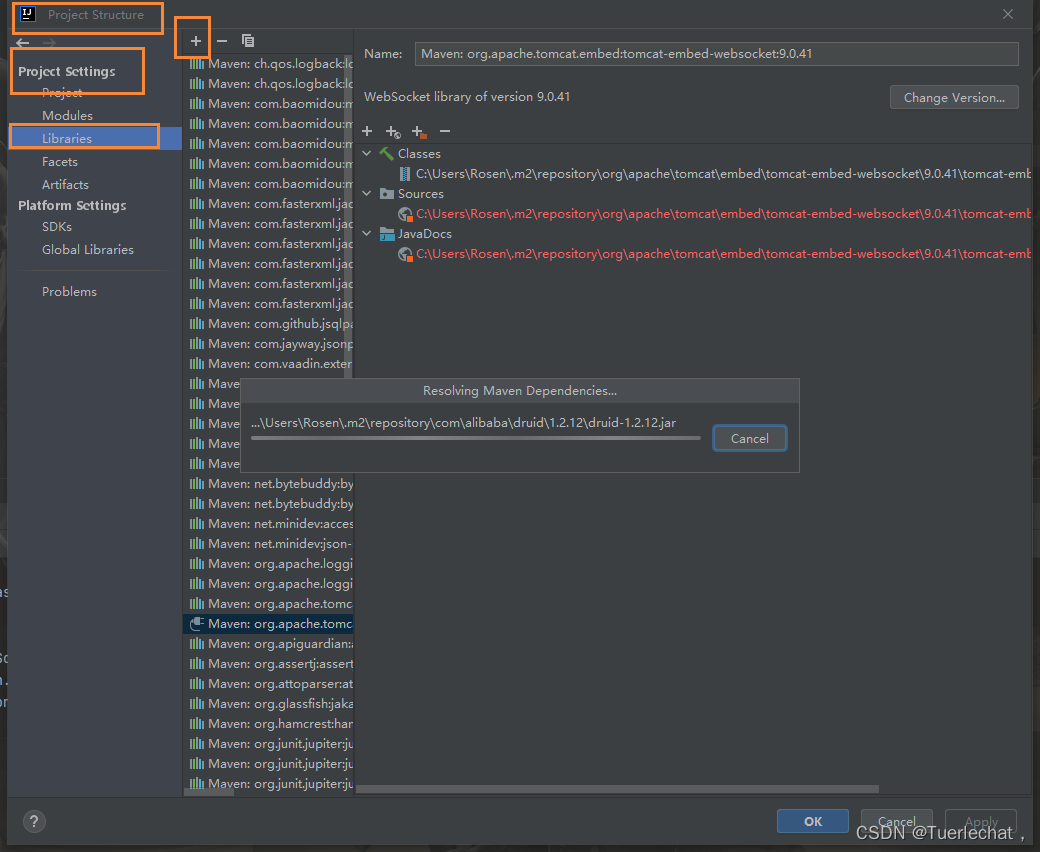Open the Artifacts settings item
The height and width of the screenshot is (852, 1040).
pyautogui.click(x=65, y=185)
